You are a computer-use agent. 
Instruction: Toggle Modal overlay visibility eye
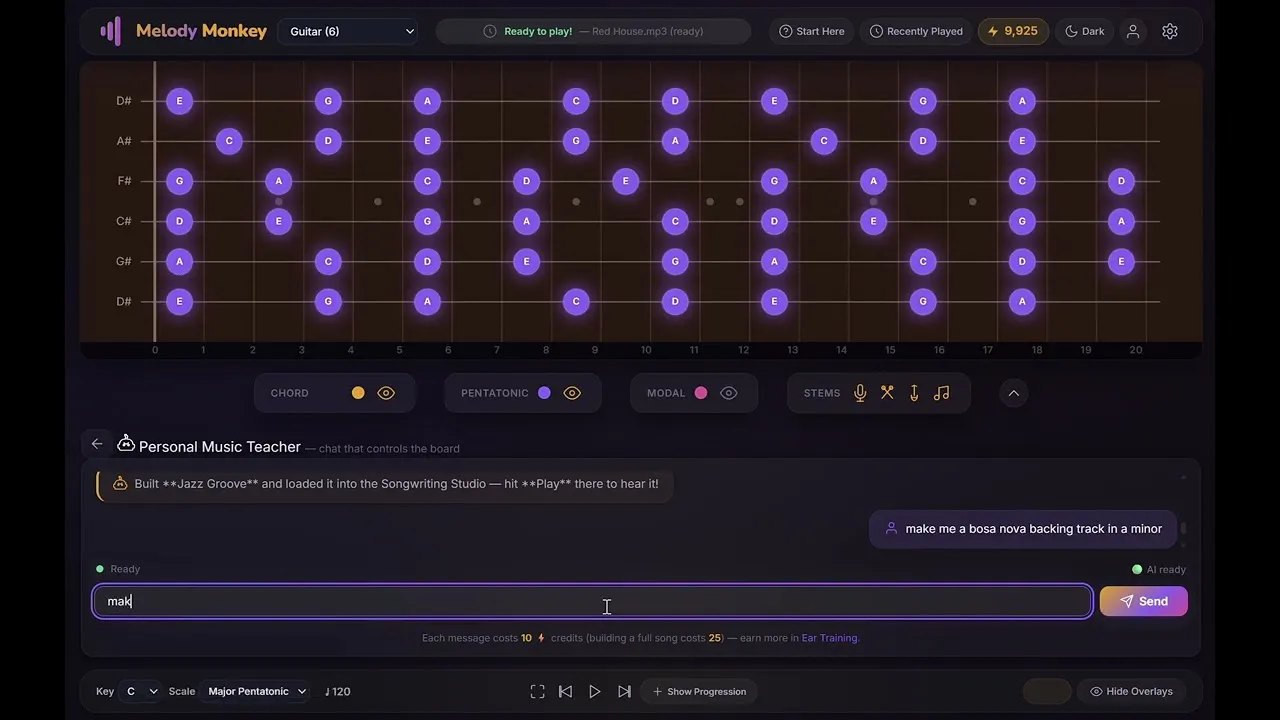coord(729,393)
